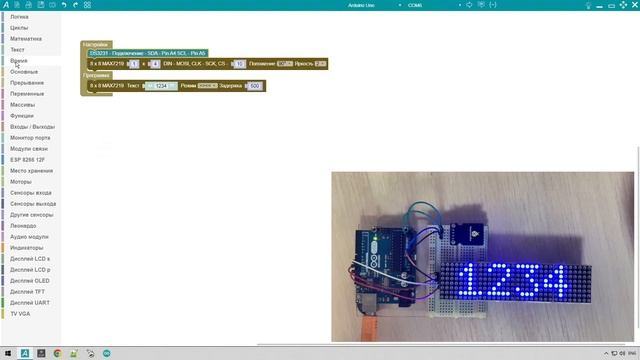Image resolution: width=640 pixels, height=360 pixels.
Task: Select the Другие сенсоры category
Action: point(31,215)
